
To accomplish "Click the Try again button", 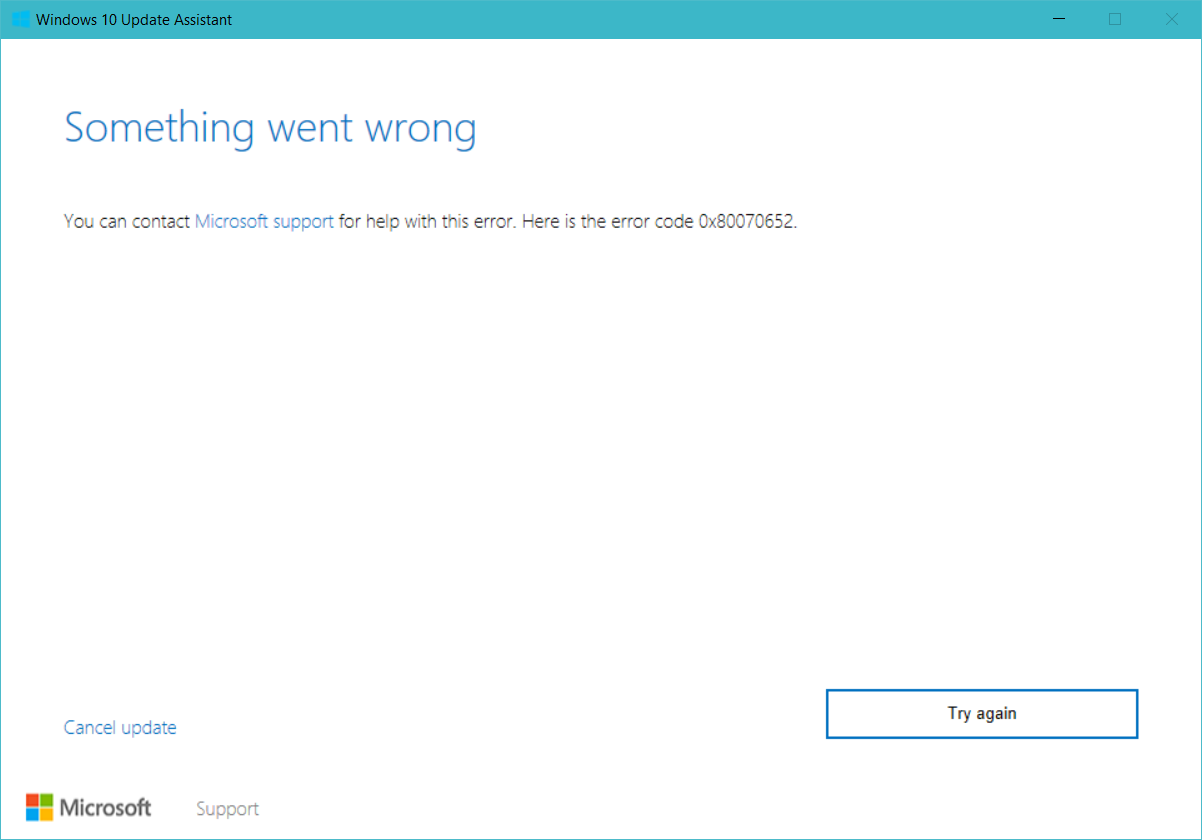I will [982, 714].
